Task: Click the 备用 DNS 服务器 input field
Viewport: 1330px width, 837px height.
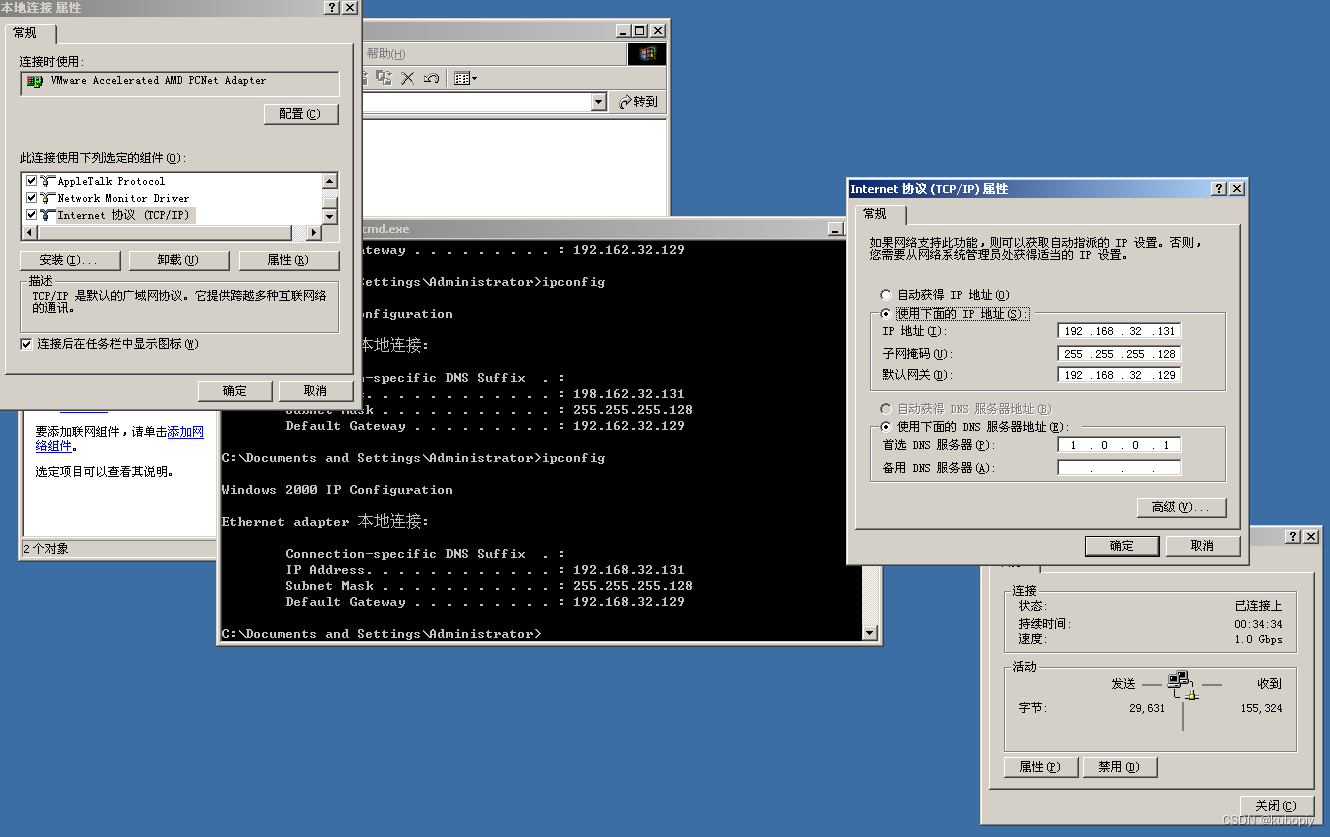Action: [1119, 468]
